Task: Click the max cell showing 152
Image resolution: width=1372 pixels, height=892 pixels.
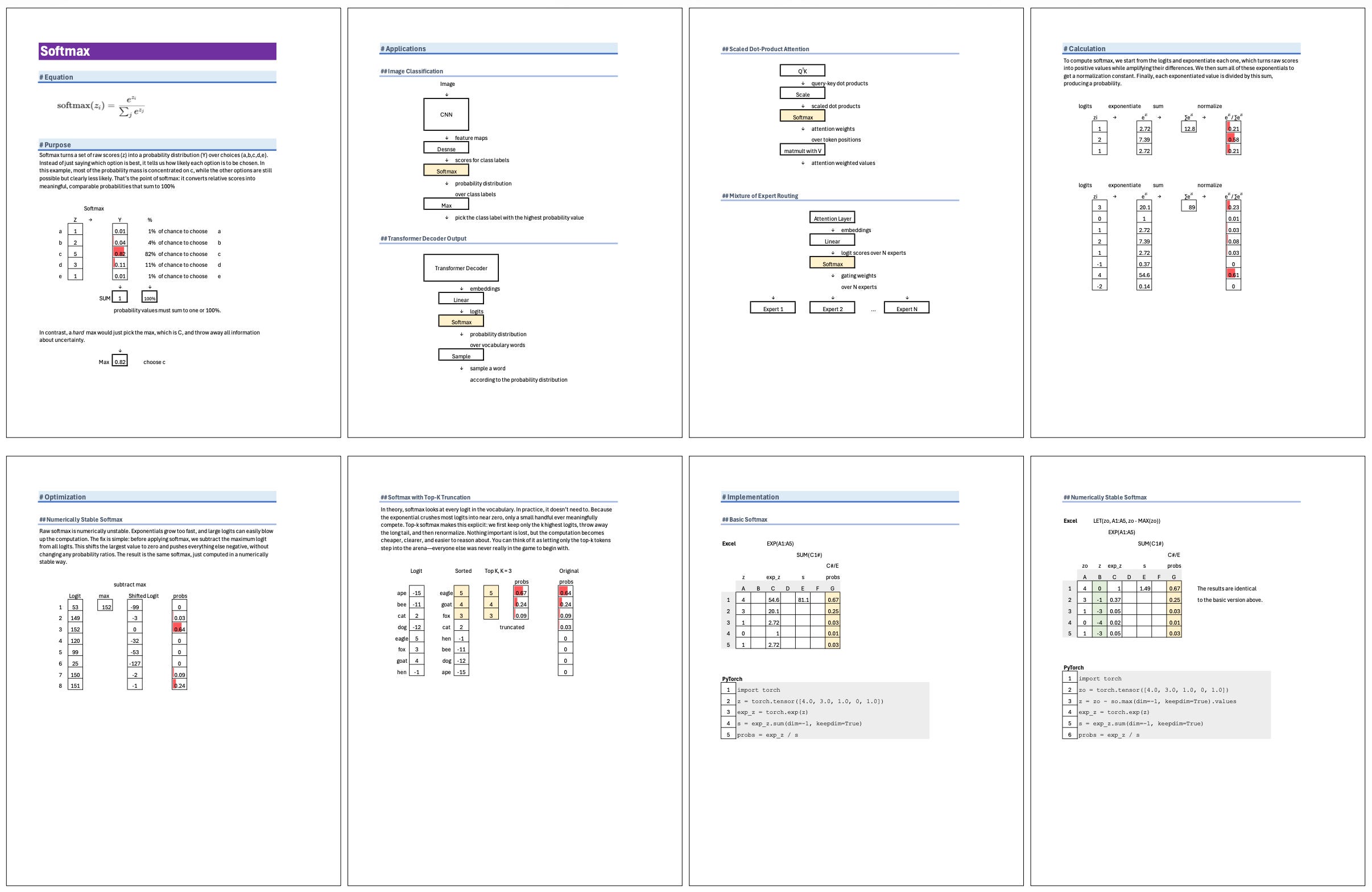Action: coord(105,606)
